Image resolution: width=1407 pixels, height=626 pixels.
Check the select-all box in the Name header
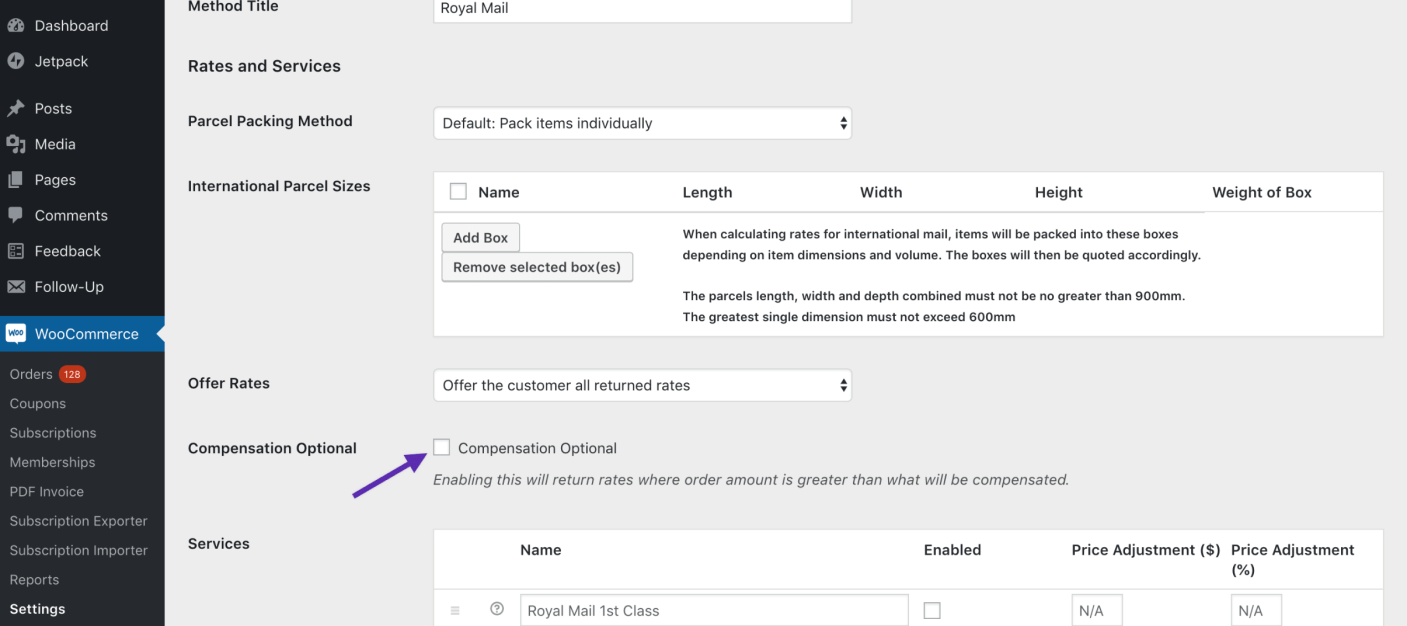click(x=458, y=191)
